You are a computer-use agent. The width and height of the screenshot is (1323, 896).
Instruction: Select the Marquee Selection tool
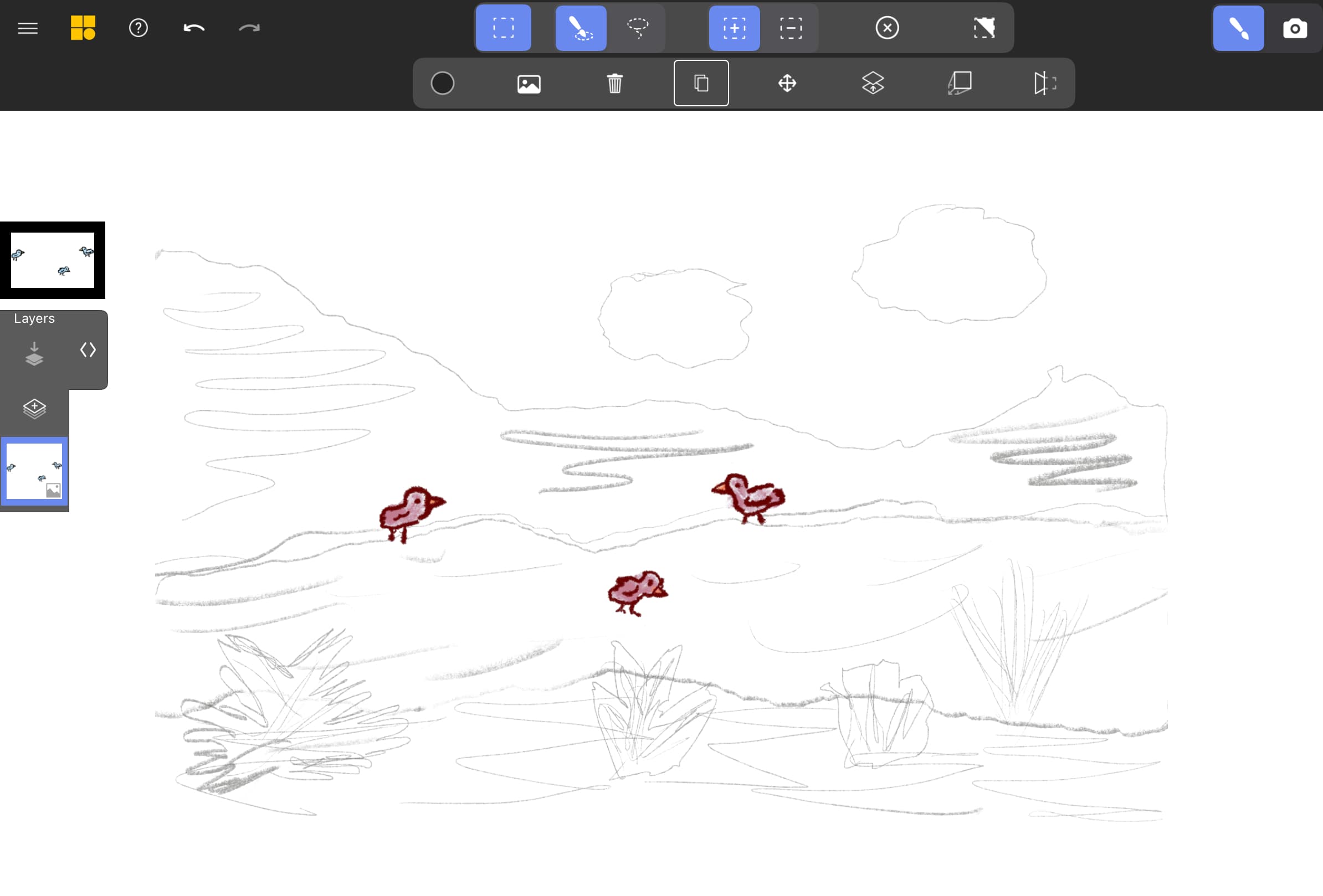coord(504,27)
